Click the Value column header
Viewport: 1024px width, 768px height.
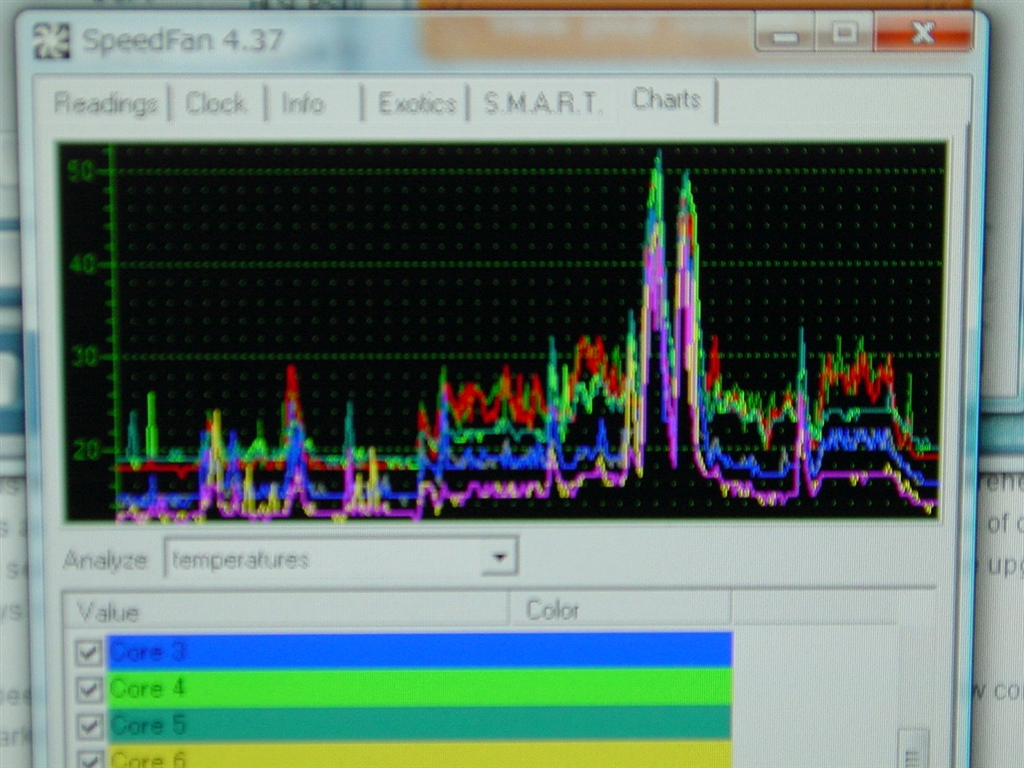[x=286, y=611]
